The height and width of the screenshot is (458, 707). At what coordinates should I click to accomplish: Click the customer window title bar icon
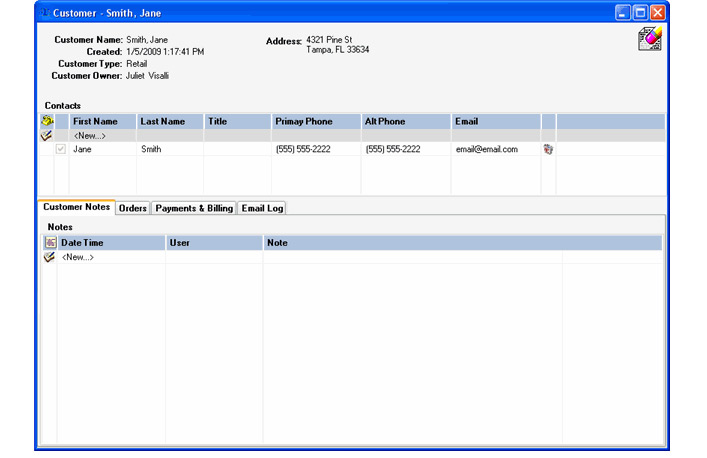(45, 13)
